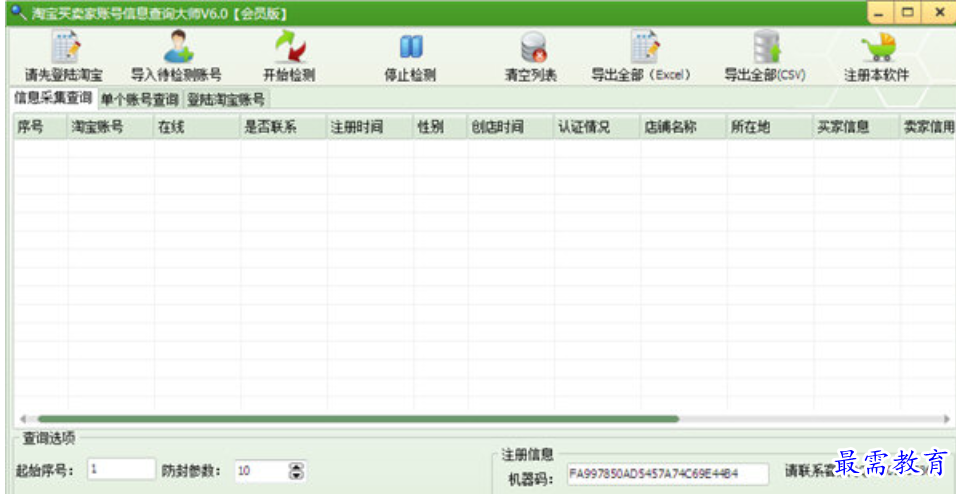
Task: Click the horizontal scrollbar thumb
Action: tap(358, 419)
